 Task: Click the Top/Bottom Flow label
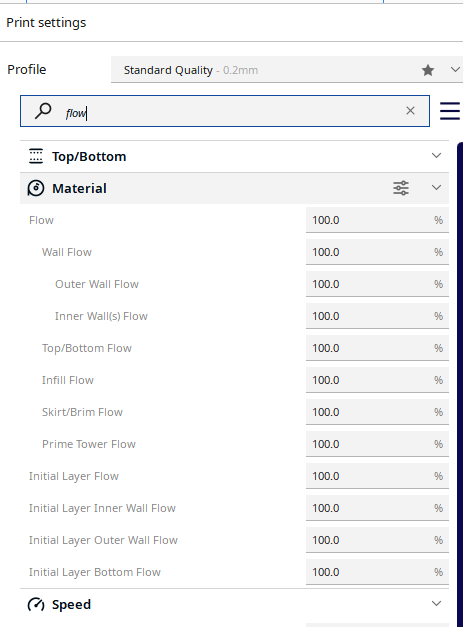coord(87,348)
